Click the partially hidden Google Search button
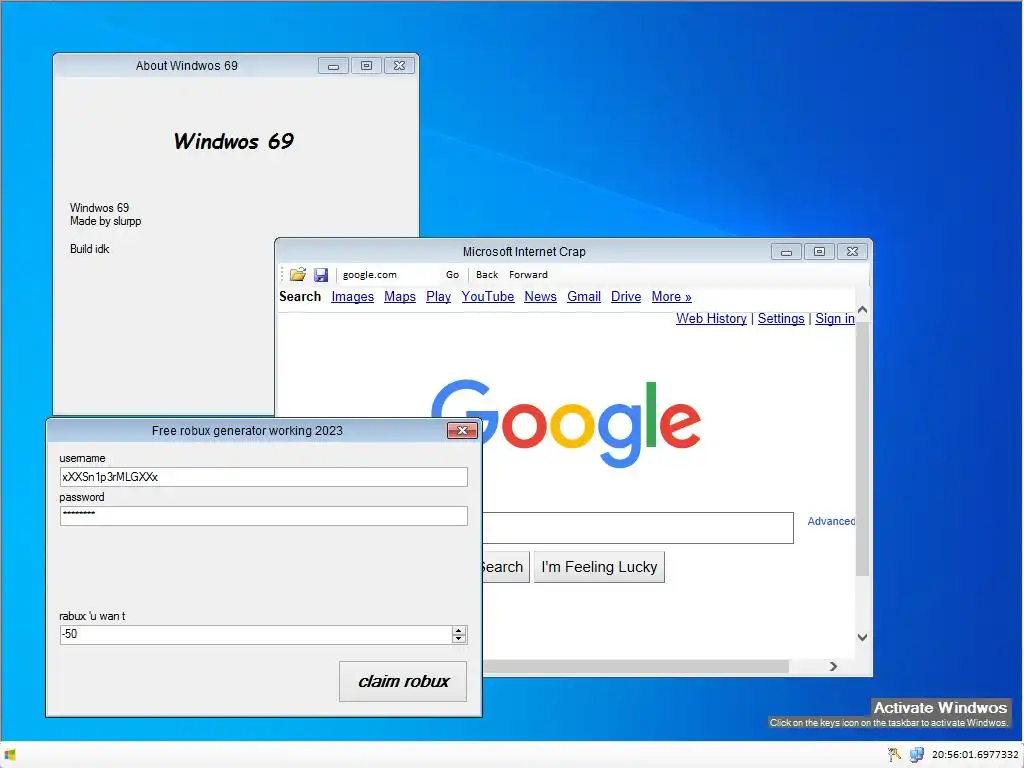This screenshot has height=768, width=1024. coord(505,567)
